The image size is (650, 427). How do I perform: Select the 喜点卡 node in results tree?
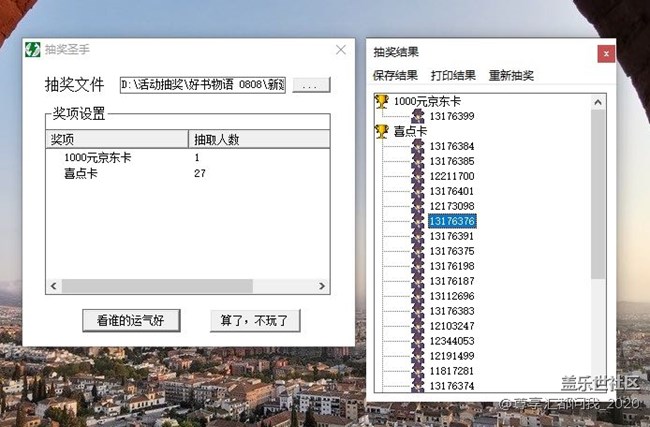pyautogui.click(x=410, y=131)
